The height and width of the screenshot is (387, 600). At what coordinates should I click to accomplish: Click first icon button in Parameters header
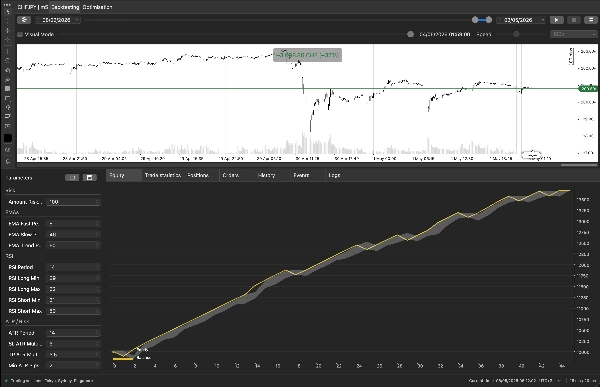(72, 178)
